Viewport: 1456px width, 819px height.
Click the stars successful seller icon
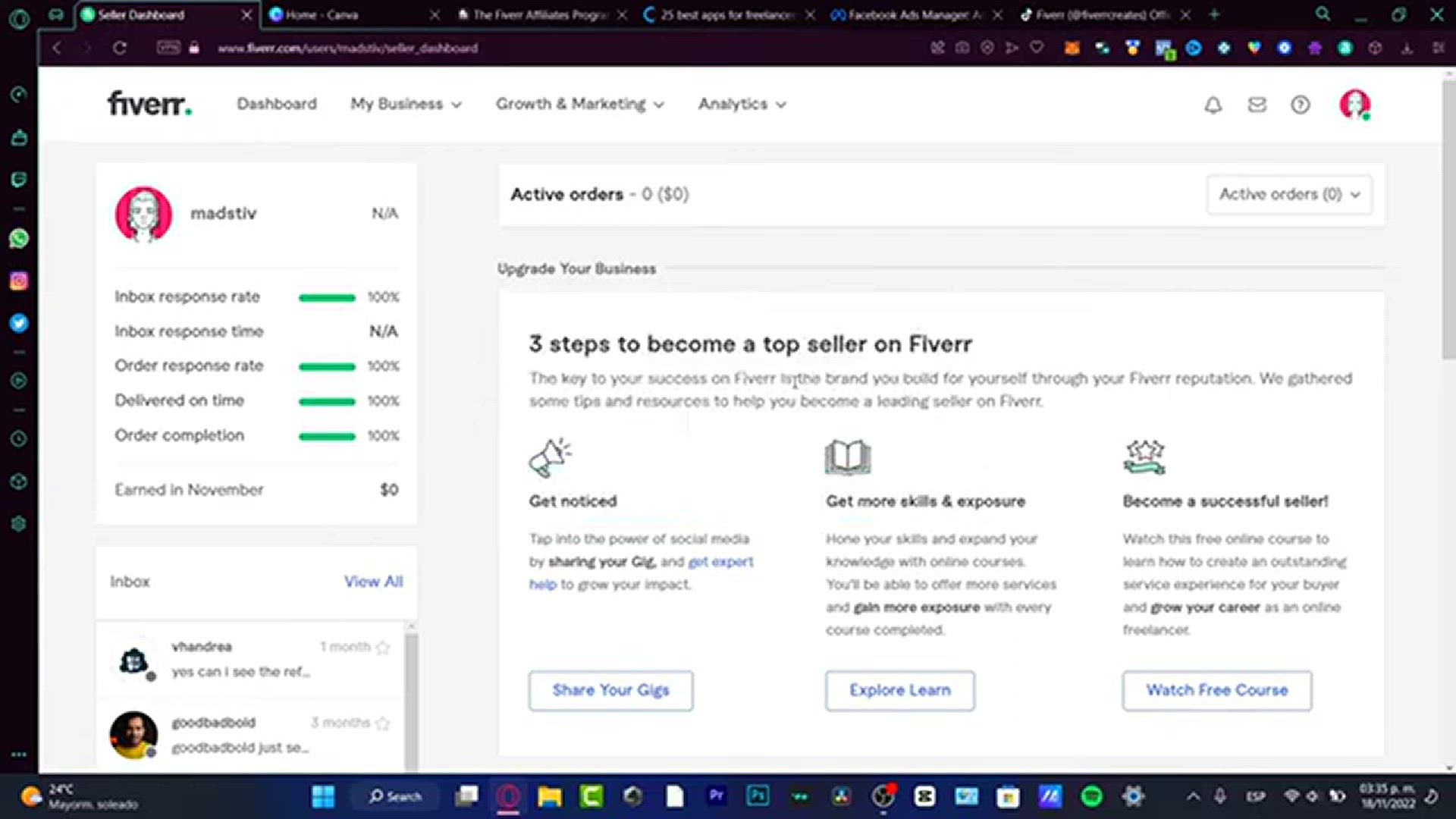[x=1144, y=457]
